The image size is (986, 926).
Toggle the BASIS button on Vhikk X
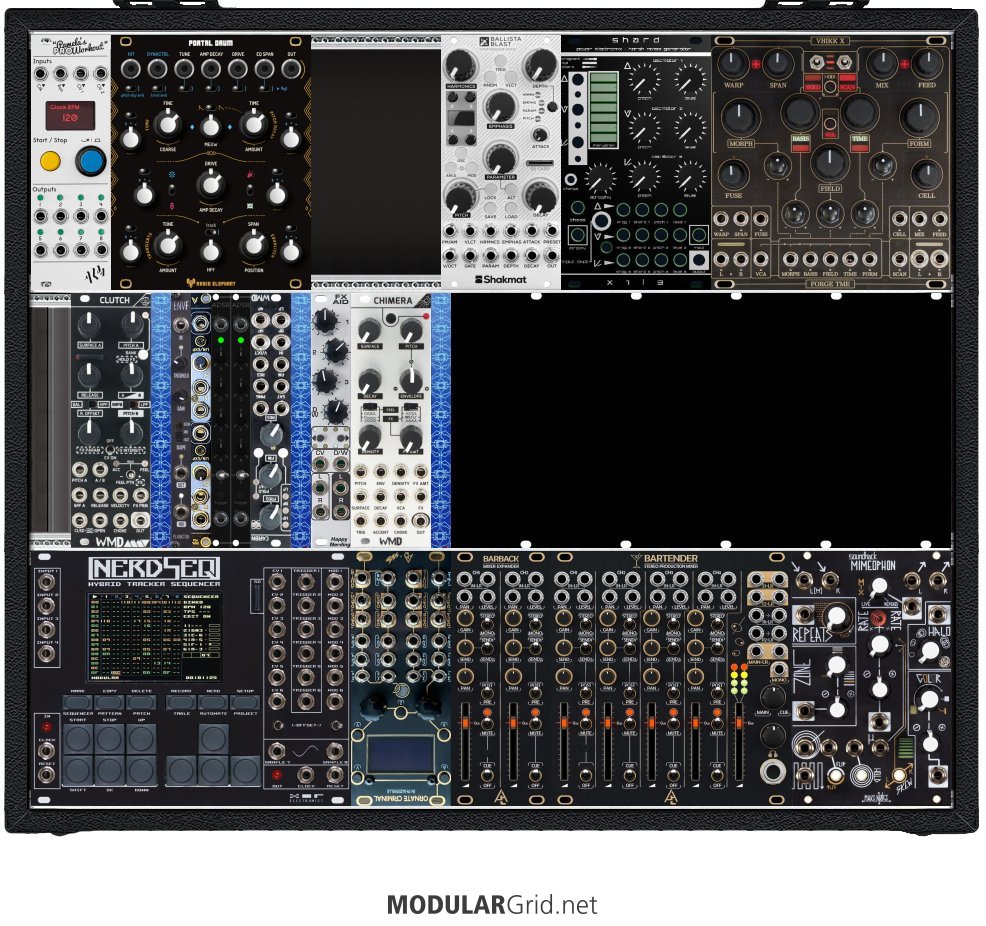(x=800, y=143)
